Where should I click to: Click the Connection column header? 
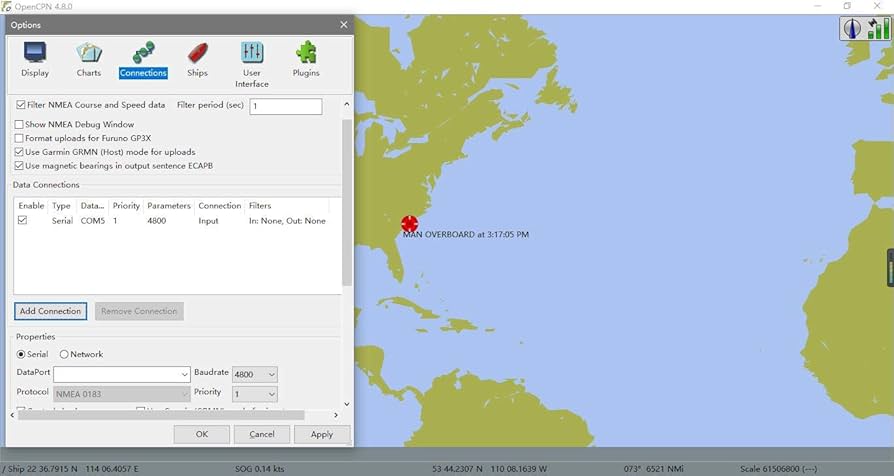[220, 206]
